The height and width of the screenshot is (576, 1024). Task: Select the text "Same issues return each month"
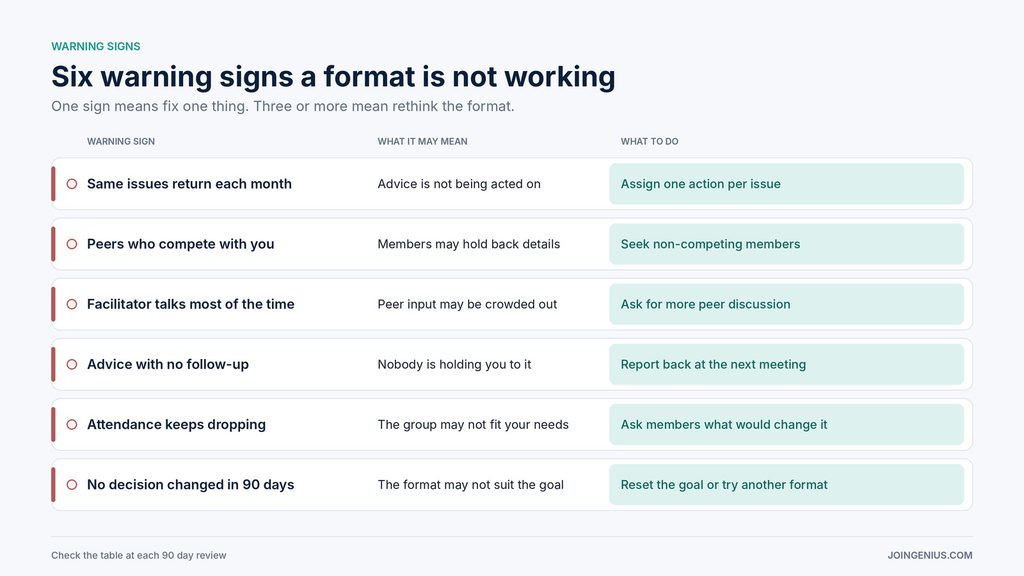coord(189,184)
